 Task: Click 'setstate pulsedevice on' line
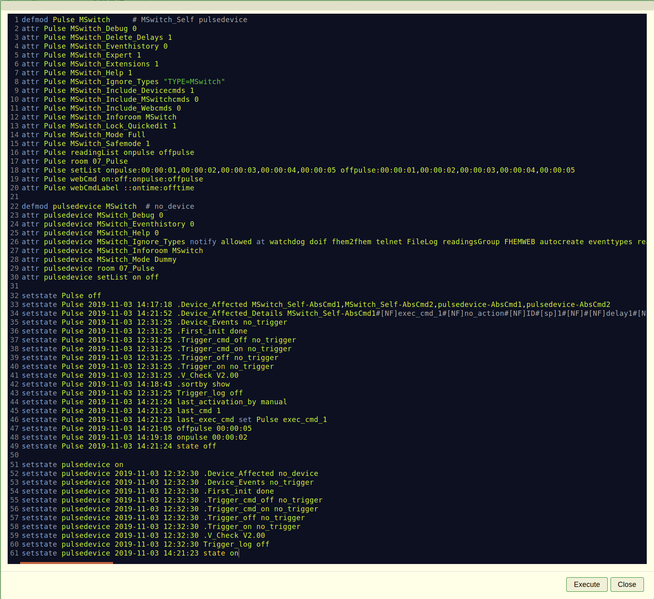click(x=73, y=465)
